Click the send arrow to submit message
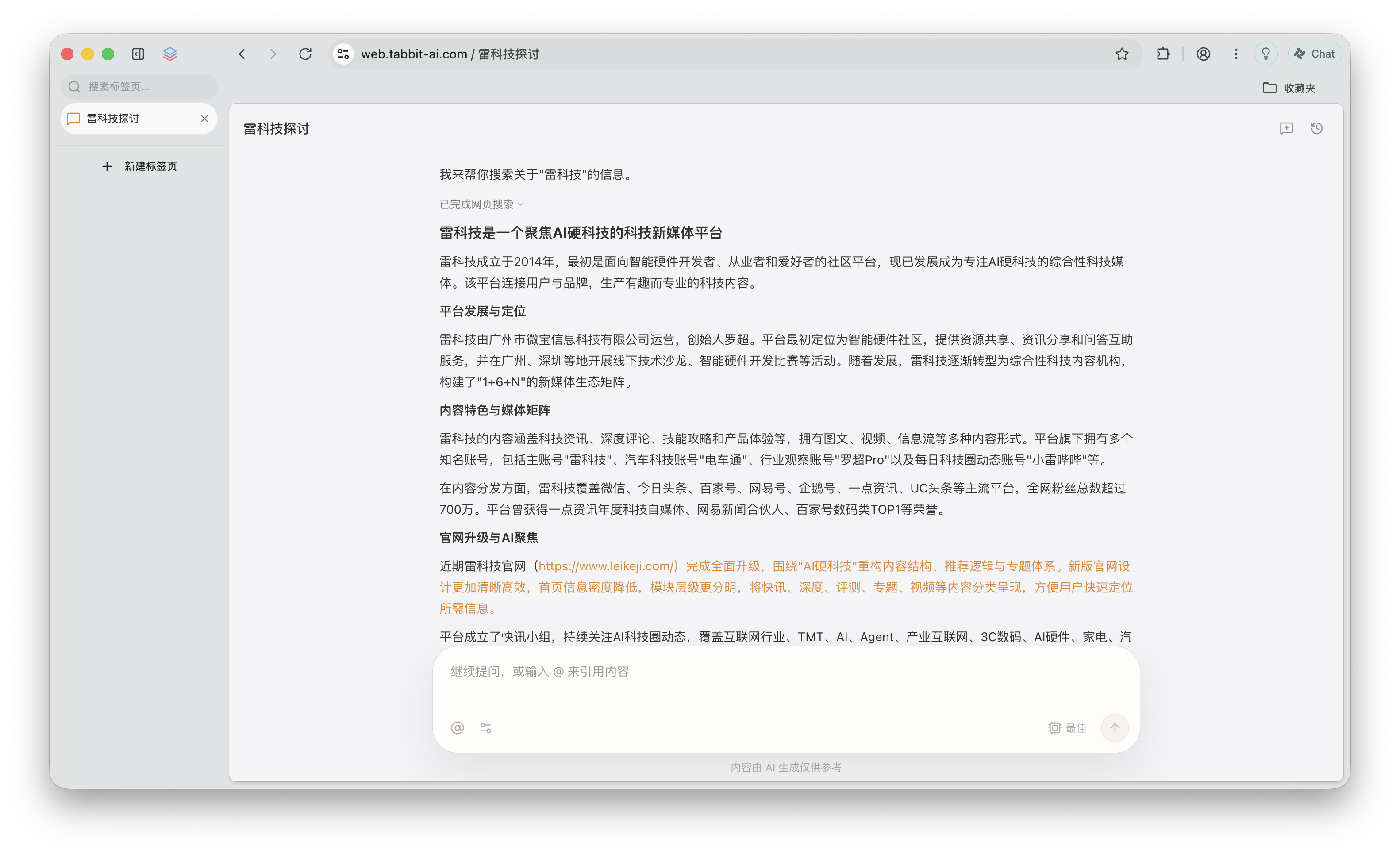The height and width of the screenshot is (854, 1400). click(1115, 728)
